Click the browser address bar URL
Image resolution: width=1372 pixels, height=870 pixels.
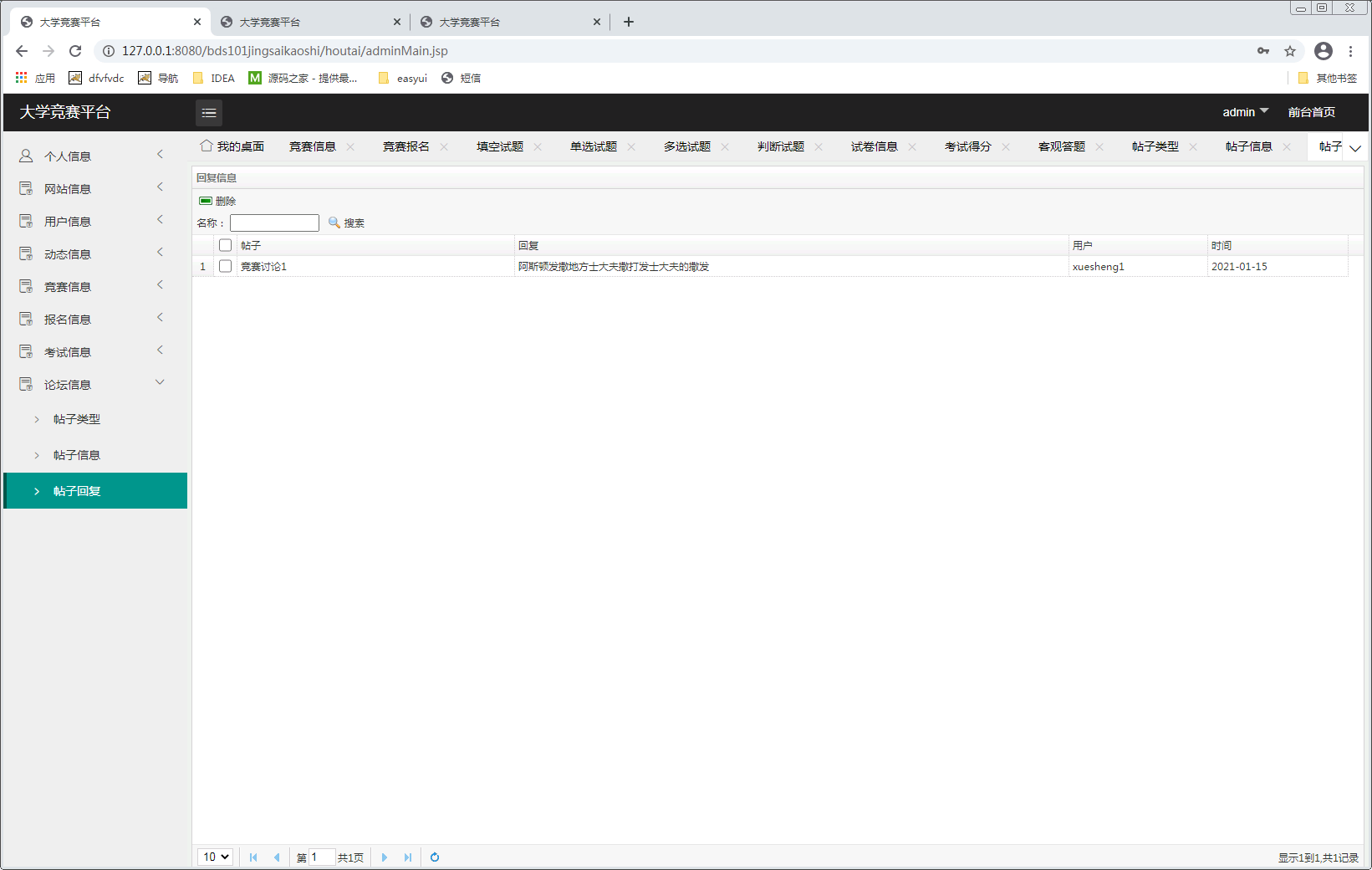285,51
